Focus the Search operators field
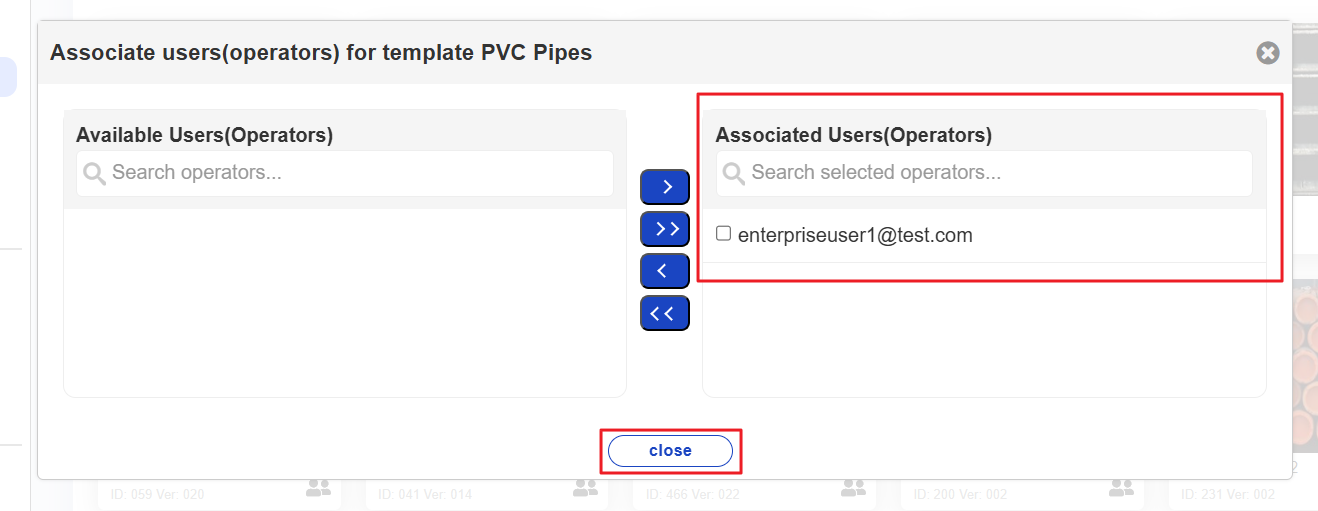Screen dimensions: 1318x511 pyautogui.click(x=355, y=173)
